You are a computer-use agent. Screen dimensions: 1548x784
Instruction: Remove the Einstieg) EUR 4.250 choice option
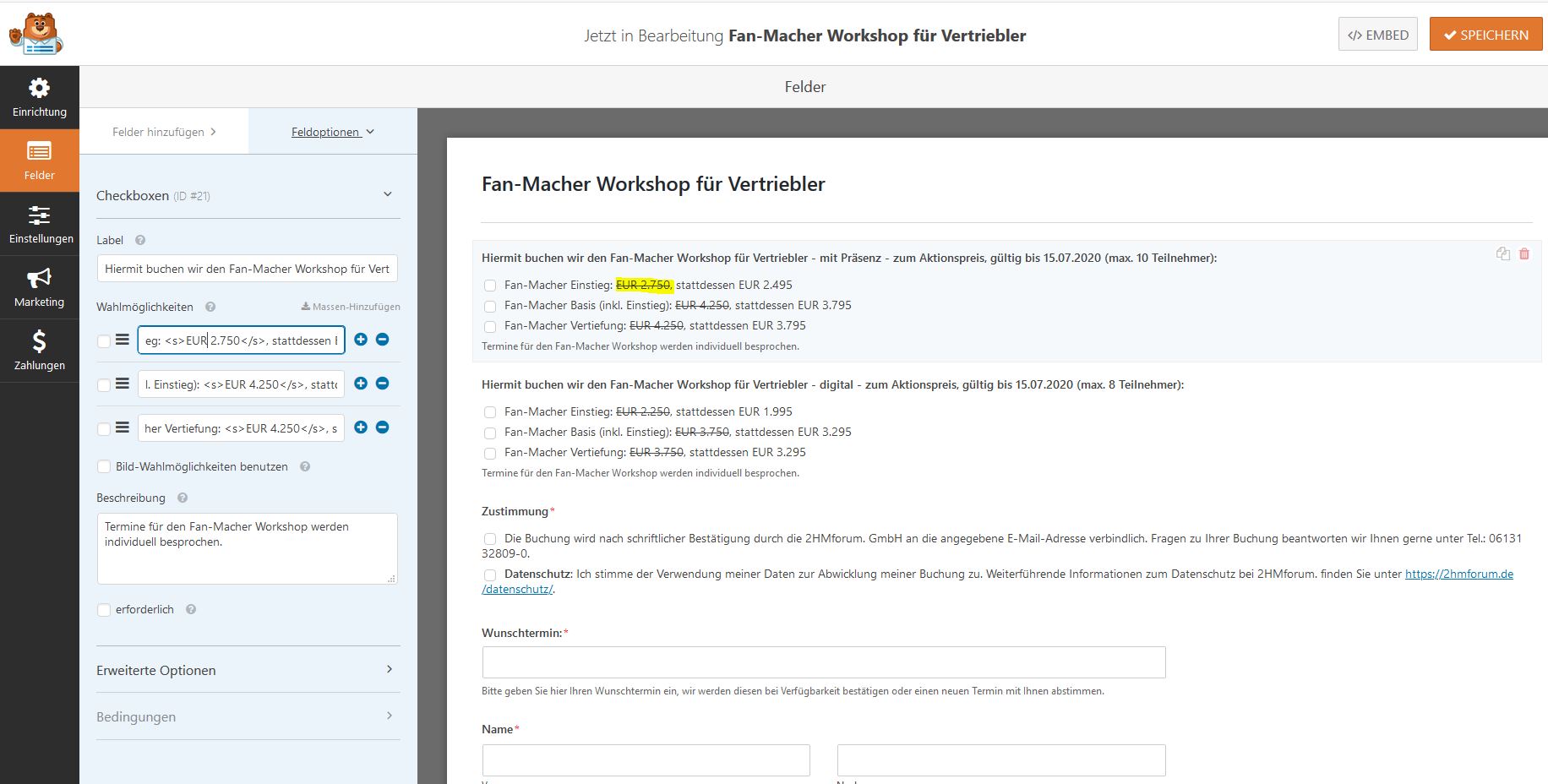[x=383, y=383]
